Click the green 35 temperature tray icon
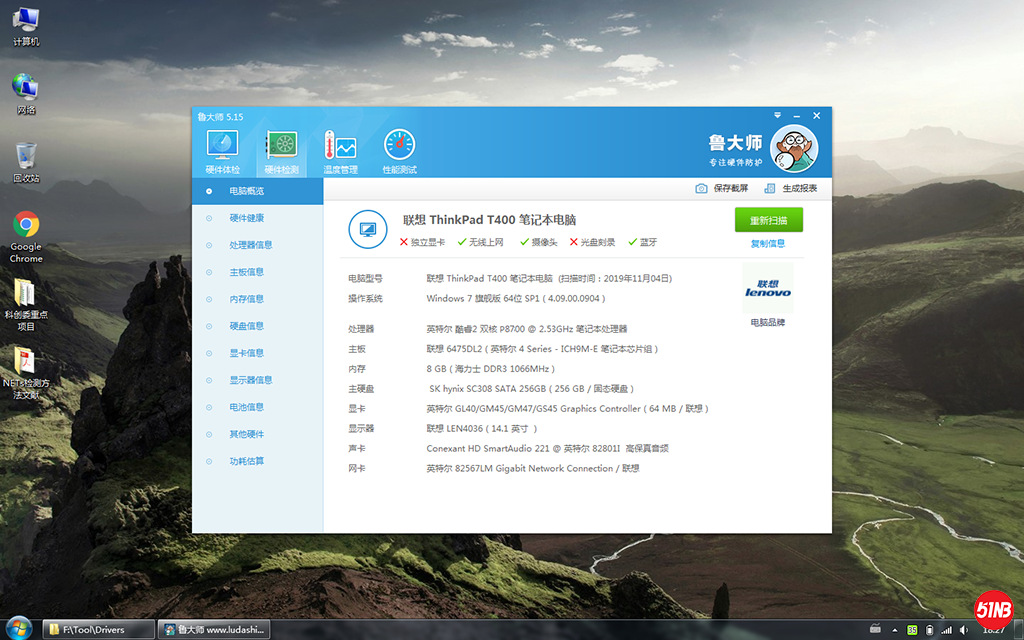This screenshot has width=1024, height=640. pos(912,630)
